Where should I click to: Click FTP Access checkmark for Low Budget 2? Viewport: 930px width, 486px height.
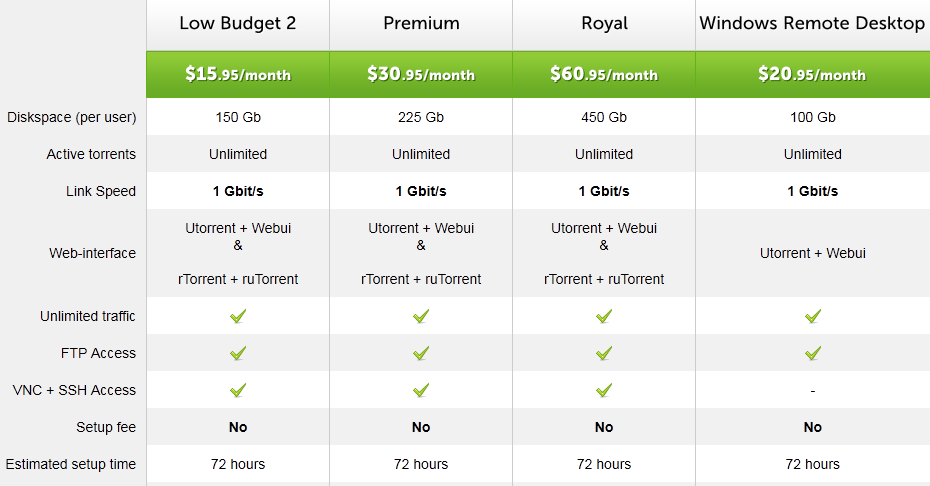click(238, 353)
